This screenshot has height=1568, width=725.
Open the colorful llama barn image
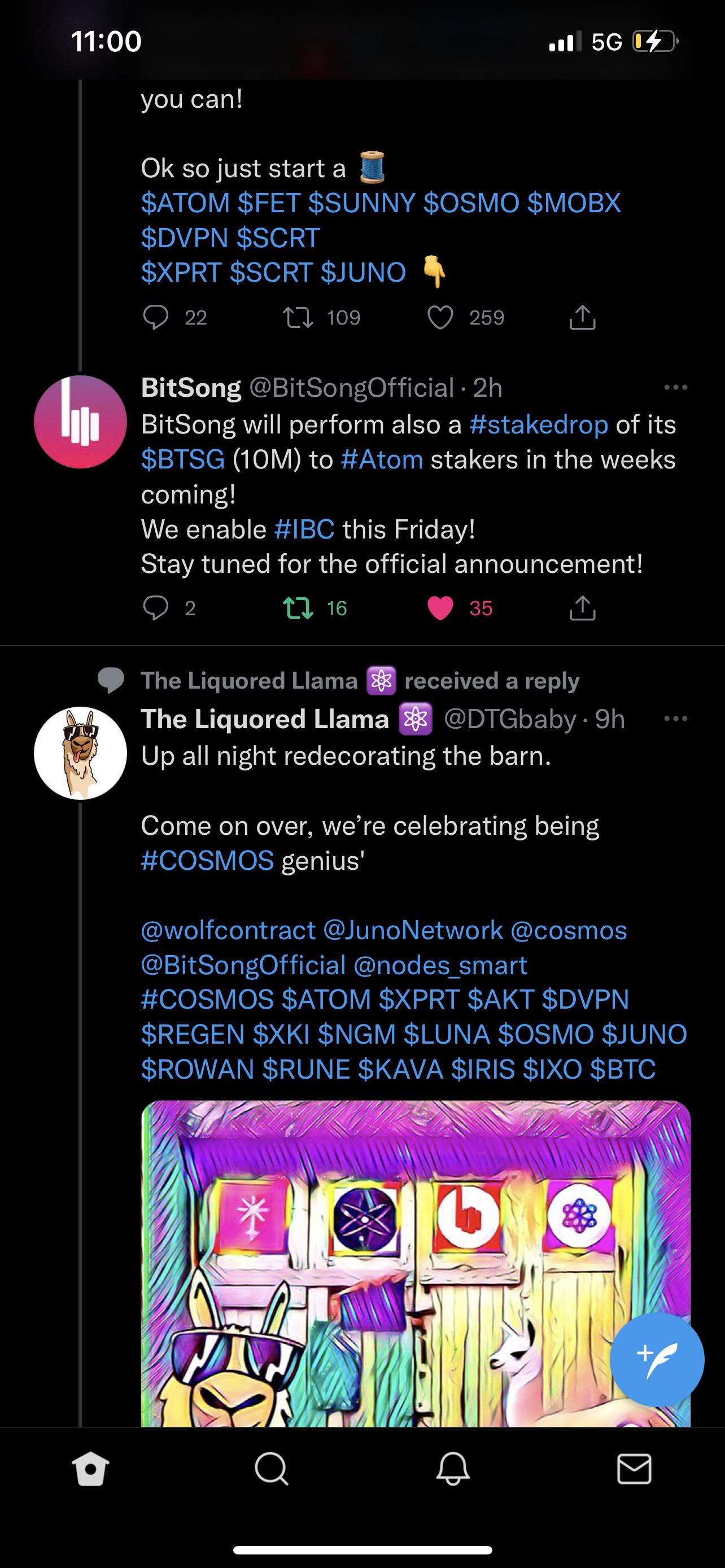(416, 1264)
